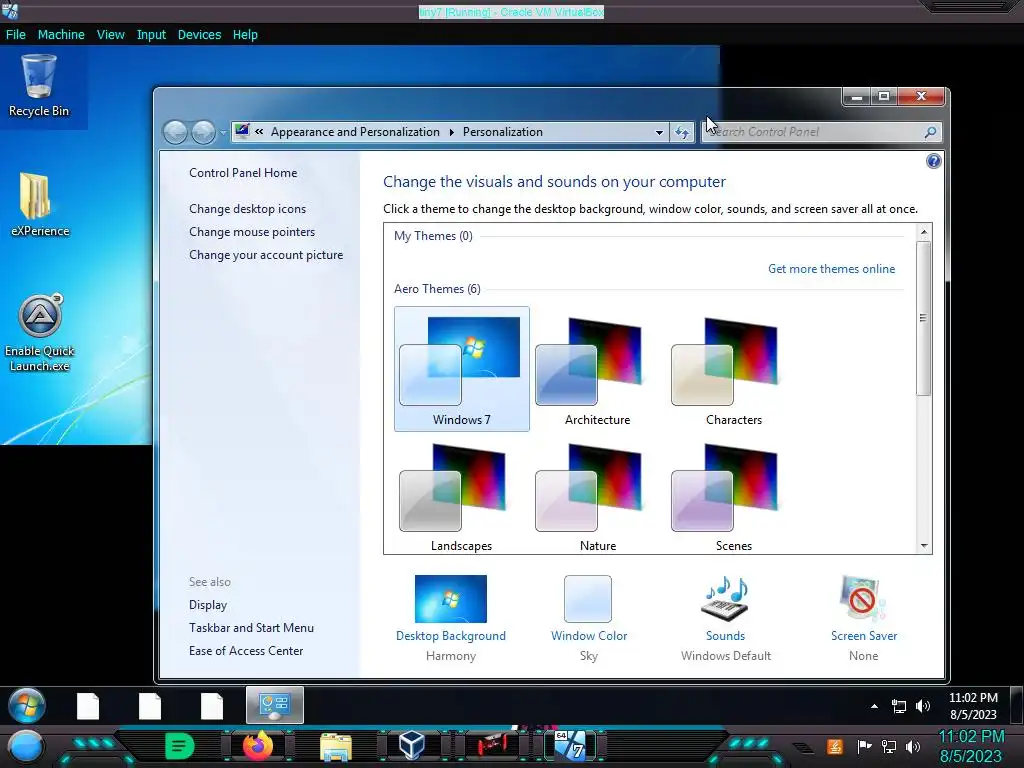The height and width of the screenshot is (768, 1024).
Task: Click the themes list scroll down arrow
Action: point(923,546)
